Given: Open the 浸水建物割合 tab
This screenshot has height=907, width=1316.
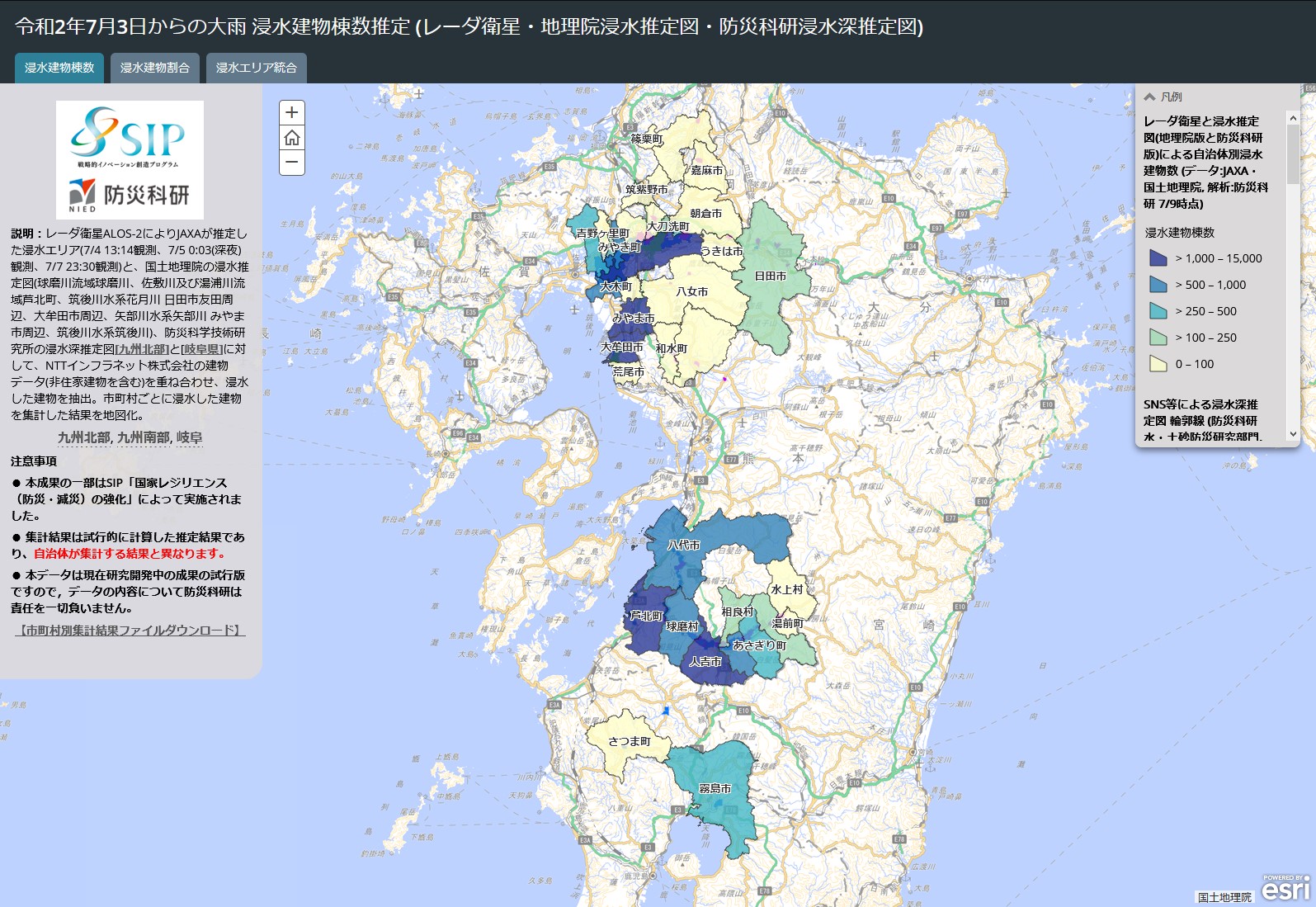Looking at the screenshot, I should tap(155, 68).
